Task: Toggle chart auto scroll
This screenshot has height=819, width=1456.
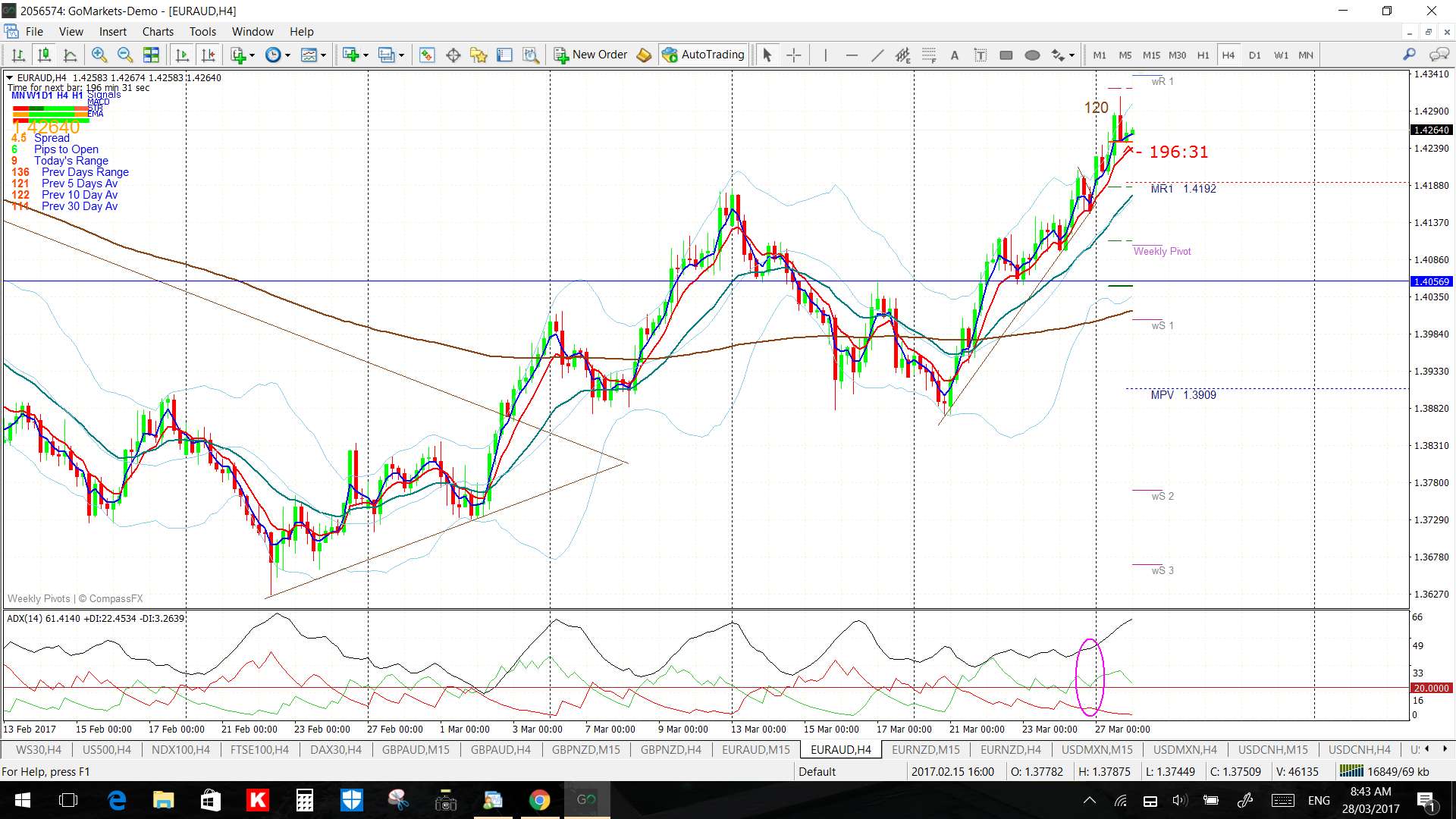Action: click(182, 55)
